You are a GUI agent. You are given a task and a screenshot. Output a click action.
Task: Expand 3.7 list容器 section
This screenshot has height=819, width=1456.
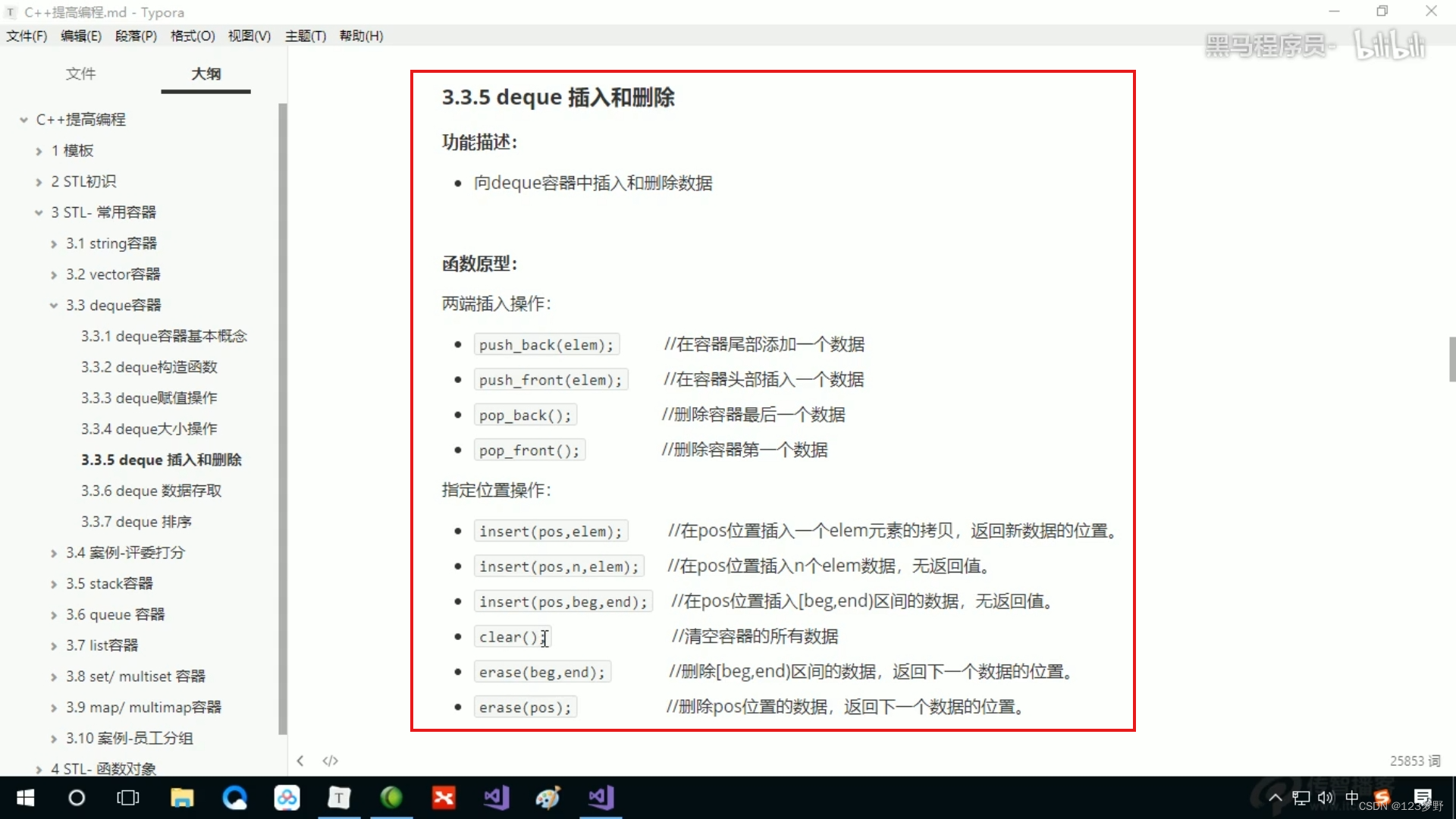point(55,645)
